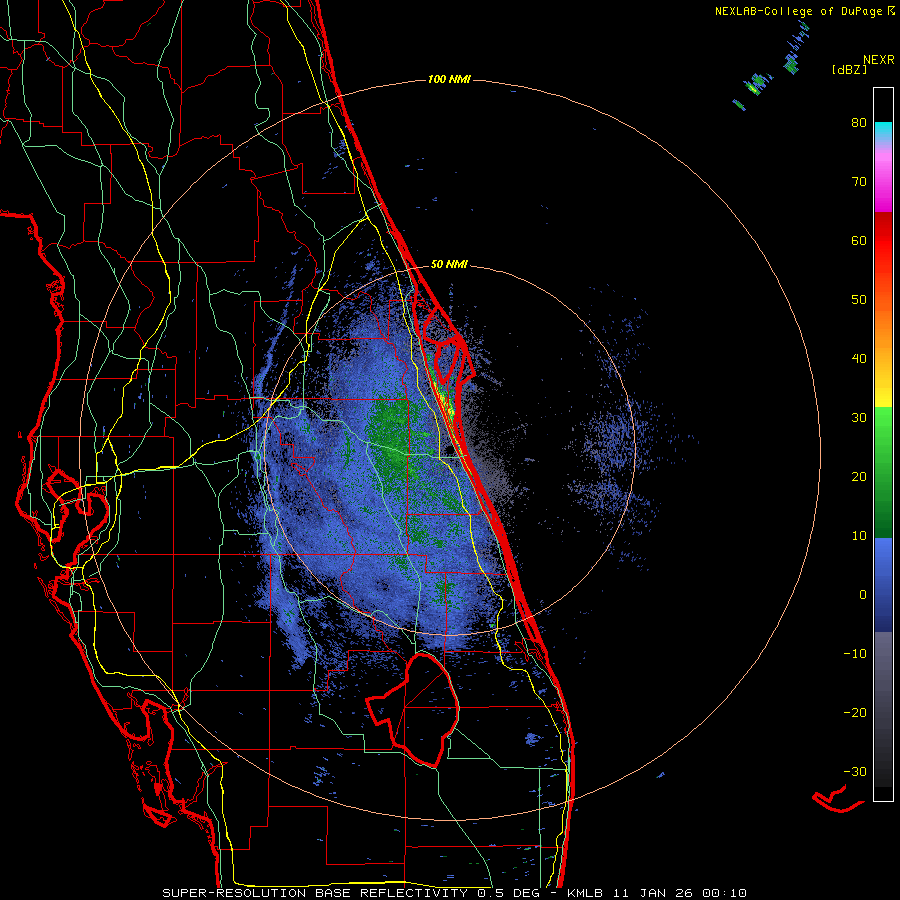The height and width of the screenshot is (900, 900).
Task: Click the 'NEXR' label above the legend
Action: tap(879, 60)
